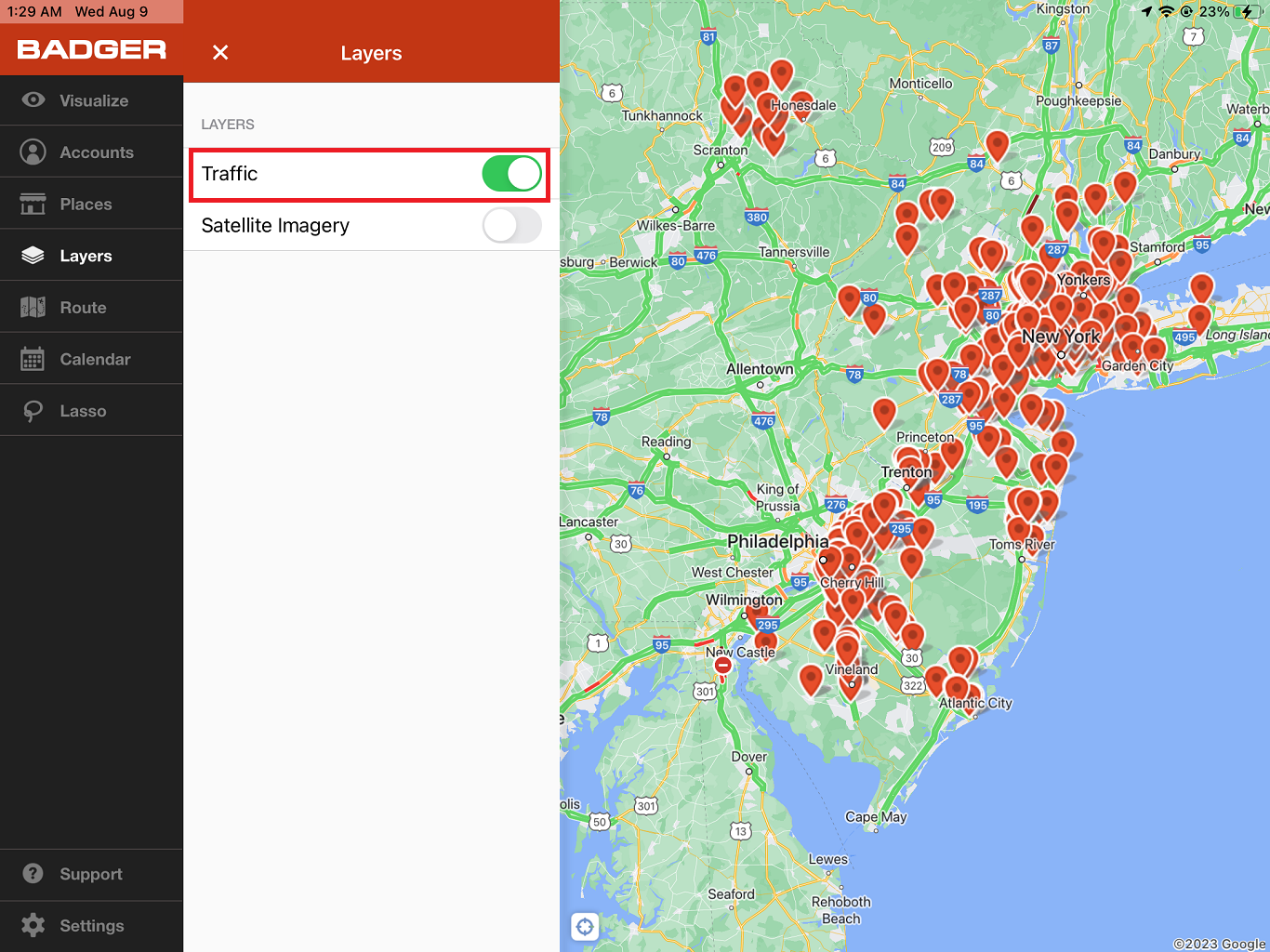The height and width of the screenshot is (952, 1270).
Task: Click the Cape May label on map
Action: point(876,817)
